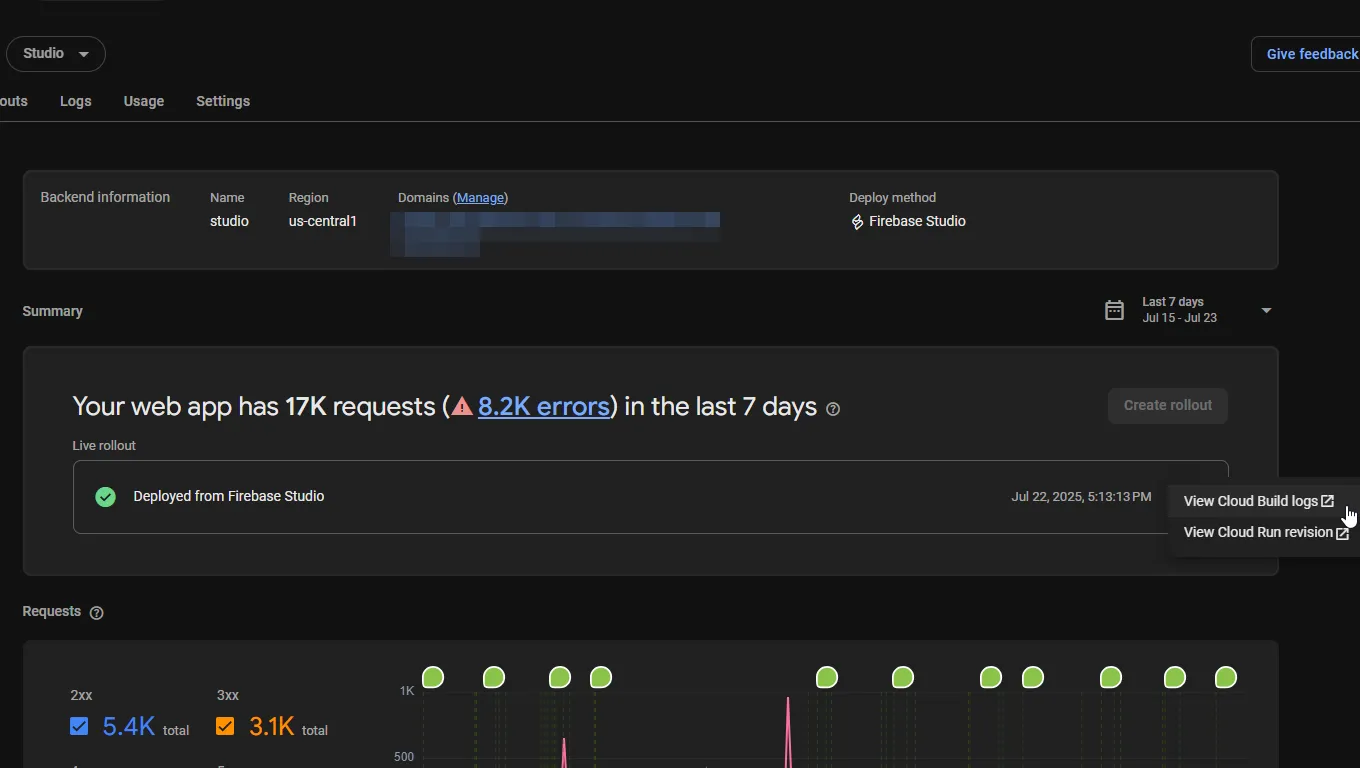This screenshot has width=1360, height=768.
Task: Expand the Last 7 days date range selector
Action: click(1266, 310)
